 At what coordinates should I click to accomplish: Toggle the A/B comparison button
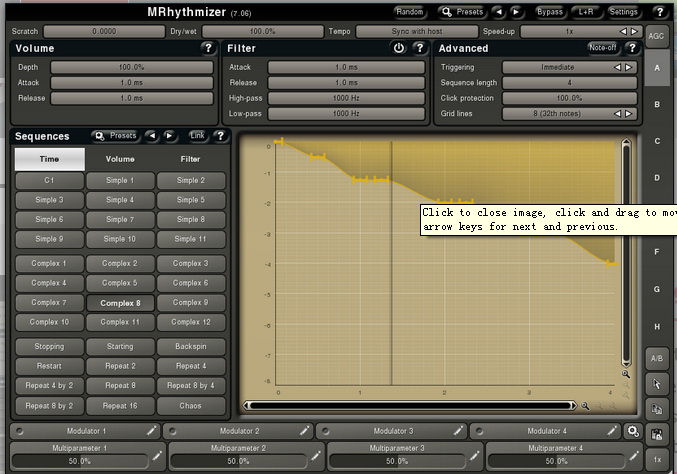[657, 358]
